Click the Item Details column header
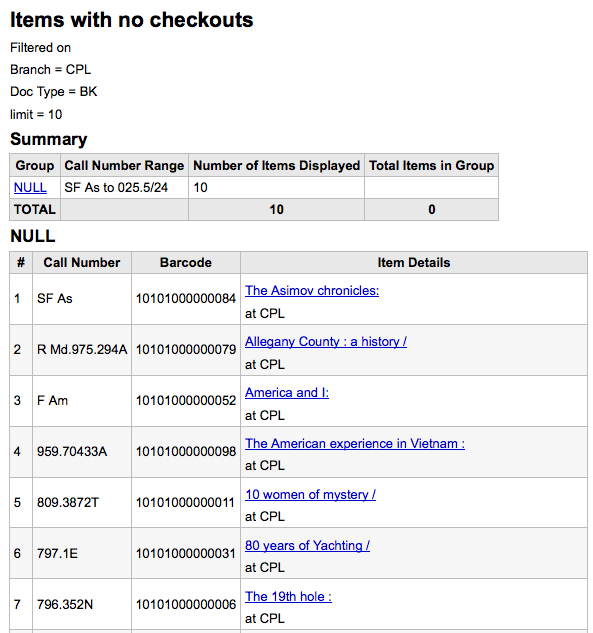Viewport: 593px width, 633px height. (414, 263)
